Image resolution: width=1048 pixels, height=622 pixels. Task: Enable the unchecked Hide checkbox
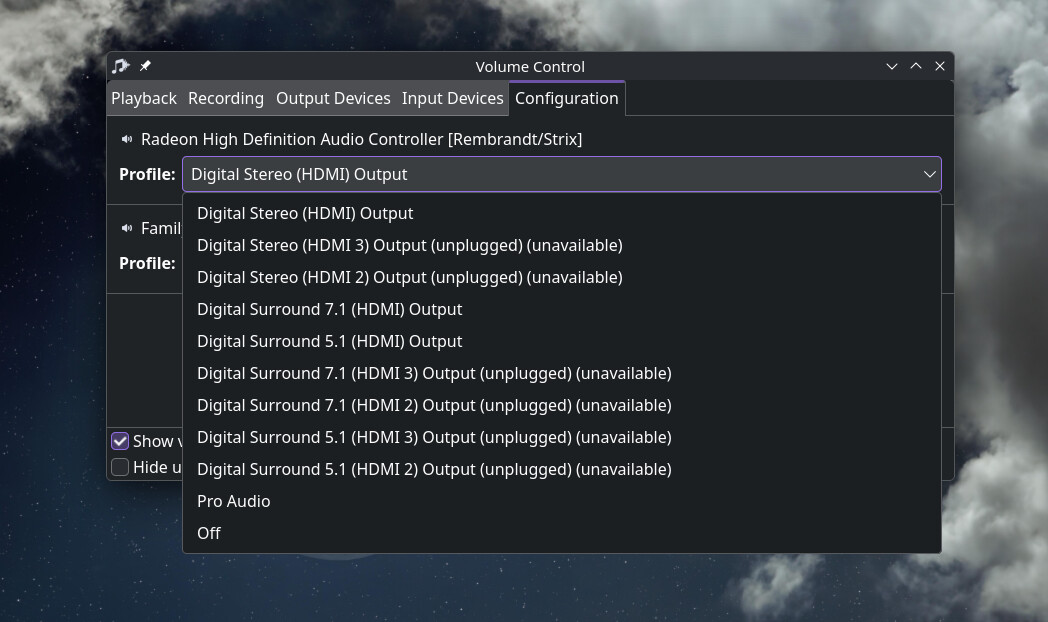coord(120,467)
